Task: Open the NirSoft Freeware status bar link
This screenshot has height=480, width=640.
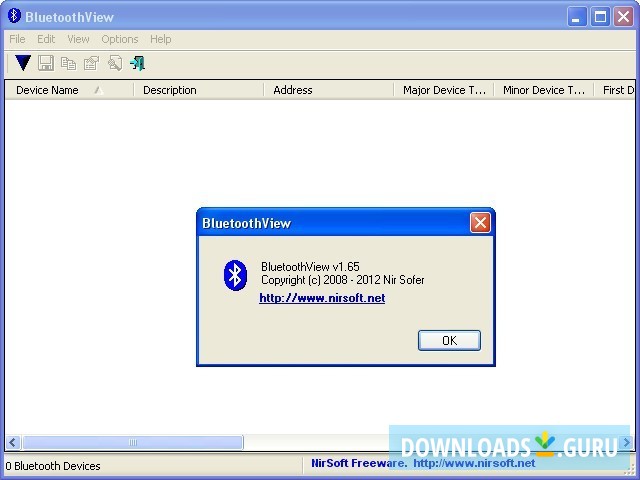Action: (x=423, y=463)
